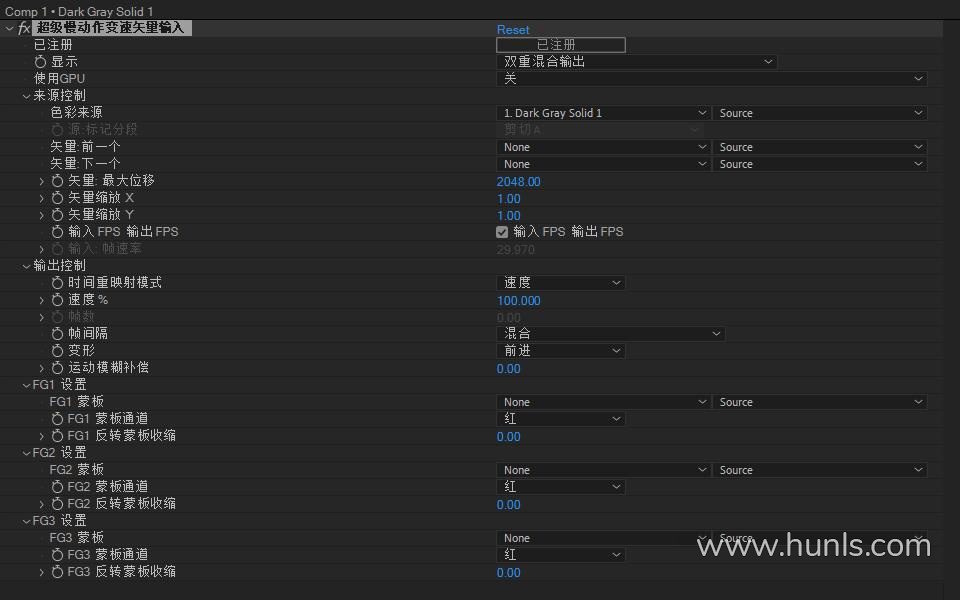Click the stopwatch beside 速度 %
Screen dimensions: 960x600
(58, 300)
